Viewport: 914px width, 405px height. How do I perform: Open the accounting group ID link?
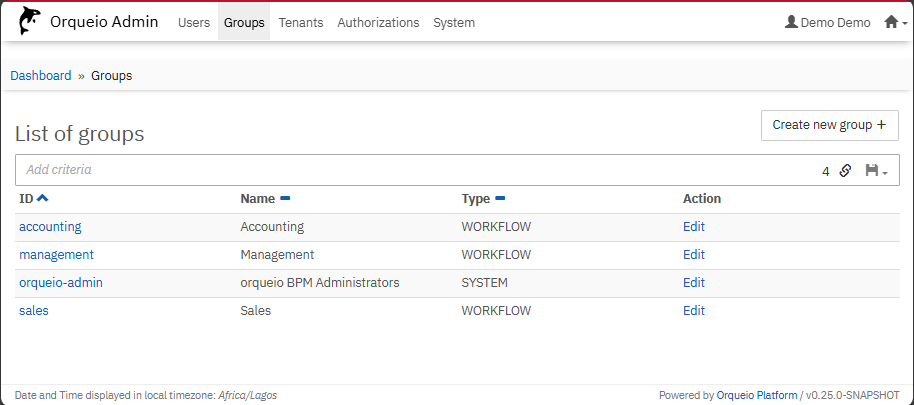[x=50, y=227]
